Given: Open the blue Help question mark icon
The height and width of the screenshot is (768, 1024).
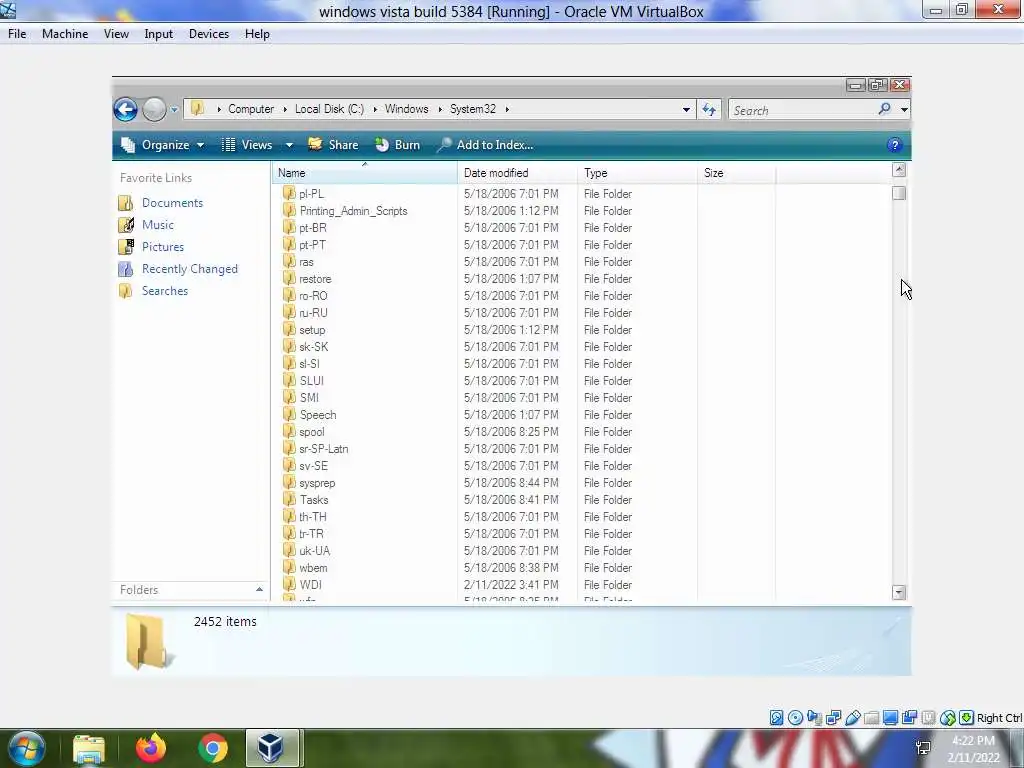Looking at the screenshot, I should [x=895, y=145].
